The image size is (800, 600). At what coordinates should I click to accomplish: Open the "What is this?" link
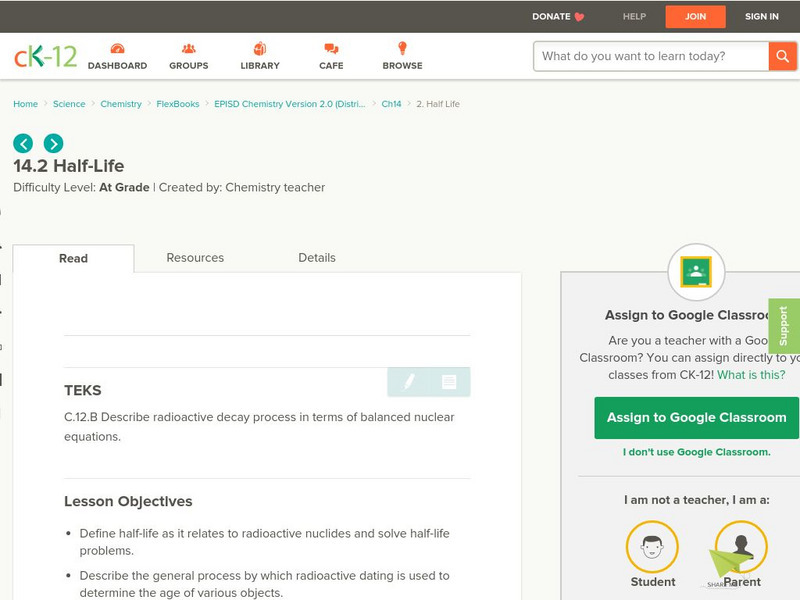pyautogui.click(x=751, y=375)
